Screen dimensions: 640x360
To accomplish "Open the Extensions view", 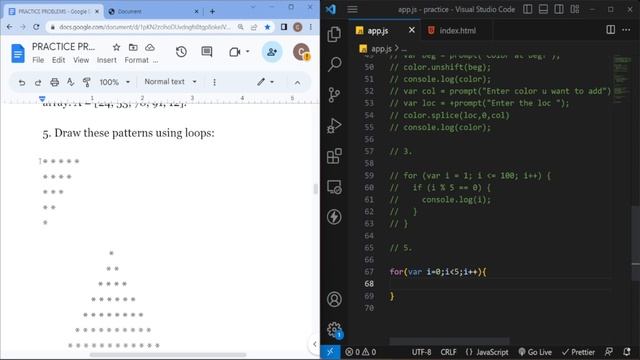I will (x=334, y=156).
